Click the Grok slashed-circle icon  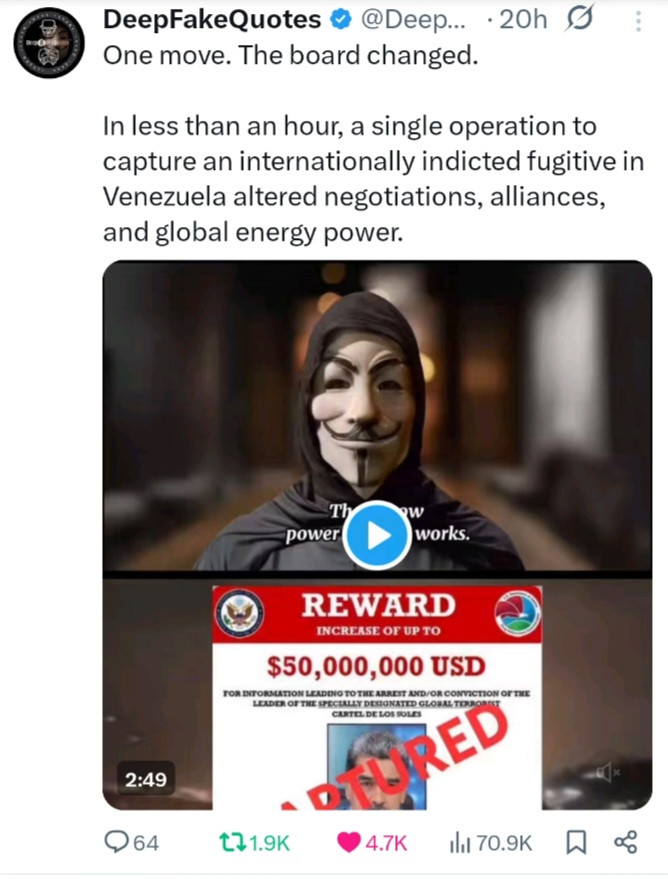pyautogui.click(x=578, y=20)
